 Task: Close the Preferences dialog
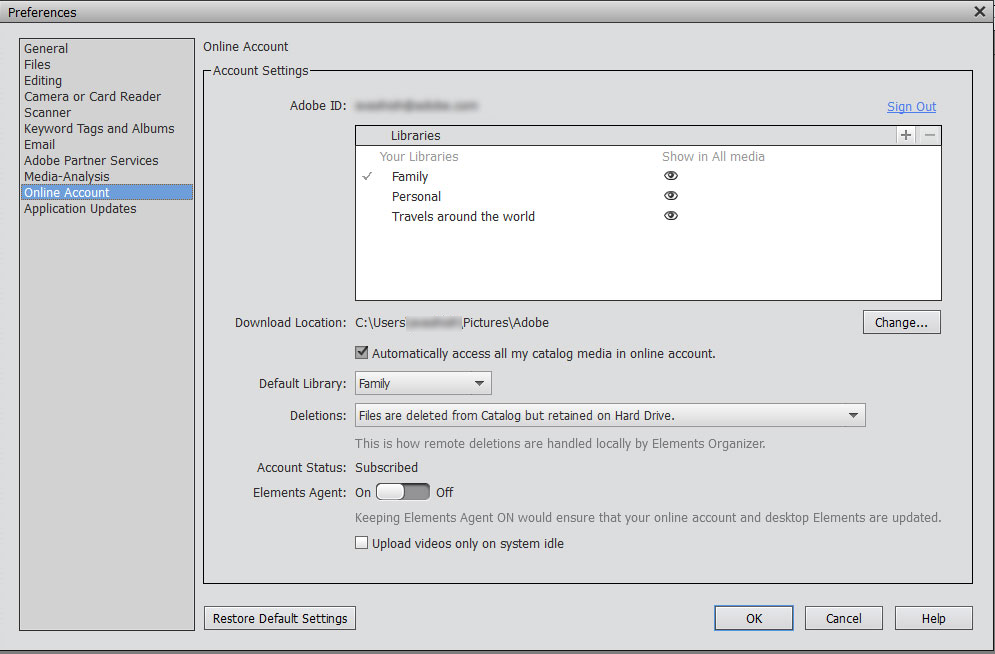coord(979,11)
